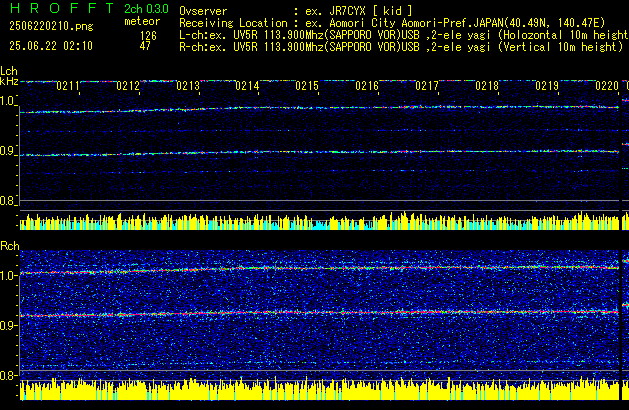The image size is (629, 410).
Task: Click the 0.8 kHz tick on Lch axis
Action: (x=7, y=201)
